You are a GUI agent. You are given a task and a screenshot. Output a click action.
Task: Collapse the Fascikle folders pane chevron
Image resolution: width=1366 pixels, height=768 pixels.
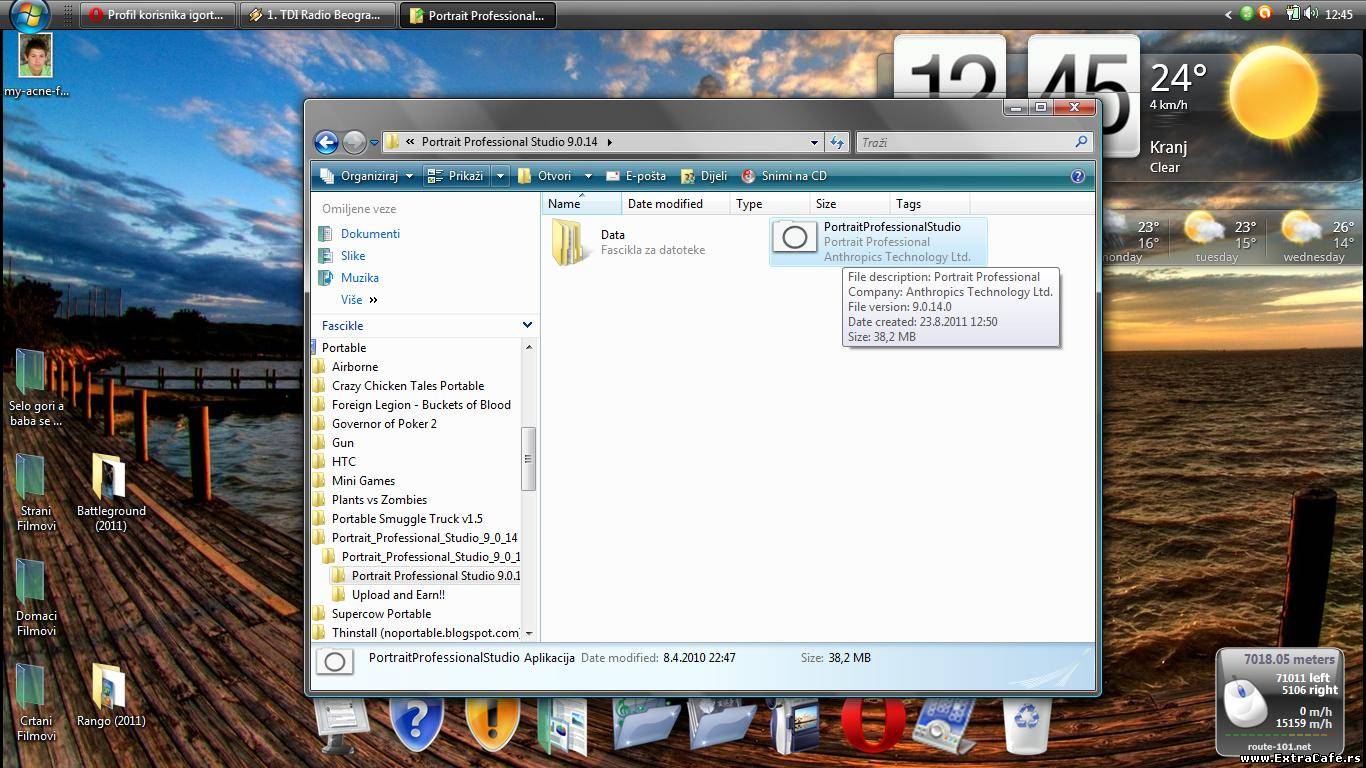click(527, 325)
